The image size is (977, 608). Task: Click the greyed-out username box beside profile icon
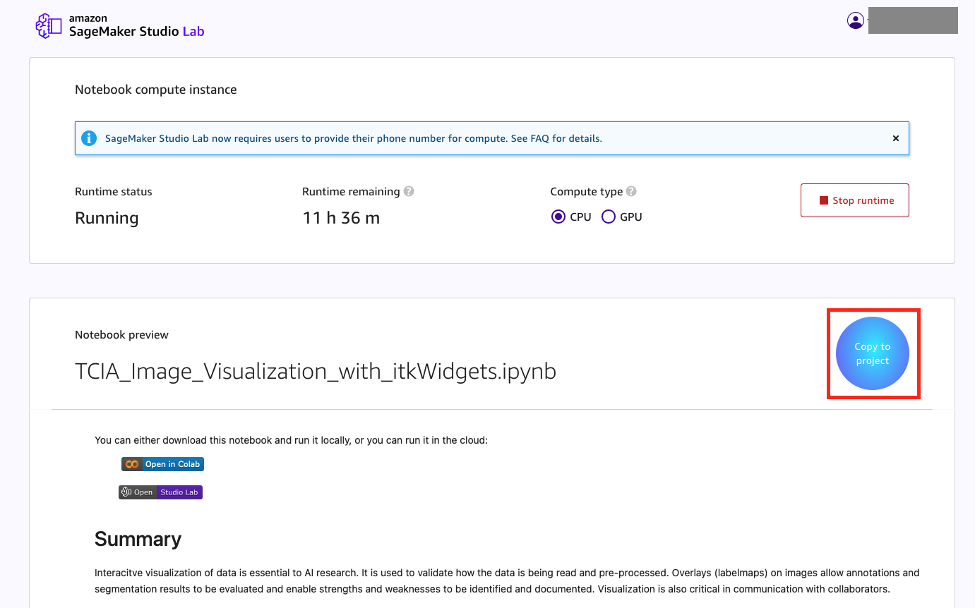tap(912, 21)
